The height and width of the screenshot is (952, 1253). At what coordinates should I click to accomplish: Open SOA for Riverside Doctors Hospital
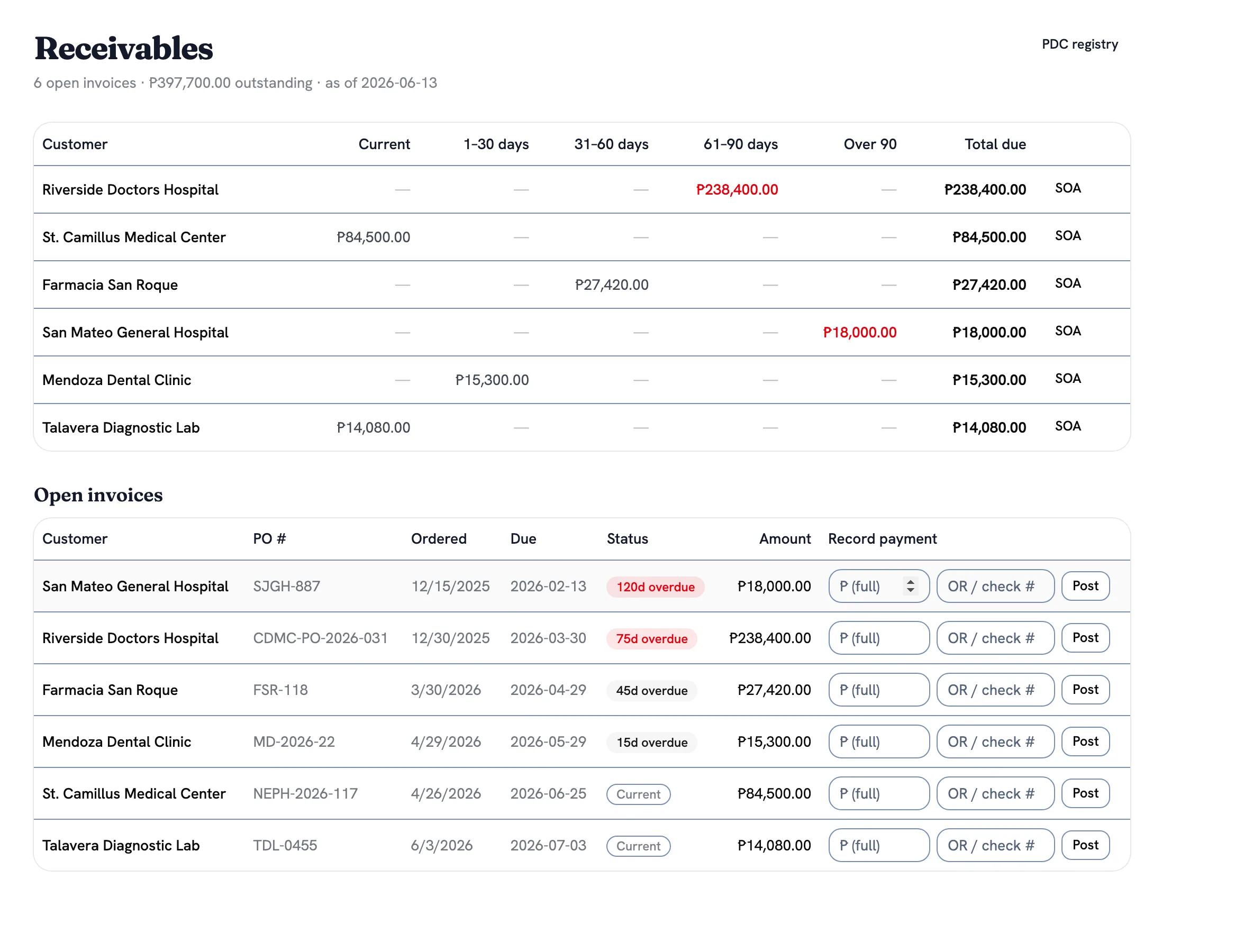coord(1067,188)
